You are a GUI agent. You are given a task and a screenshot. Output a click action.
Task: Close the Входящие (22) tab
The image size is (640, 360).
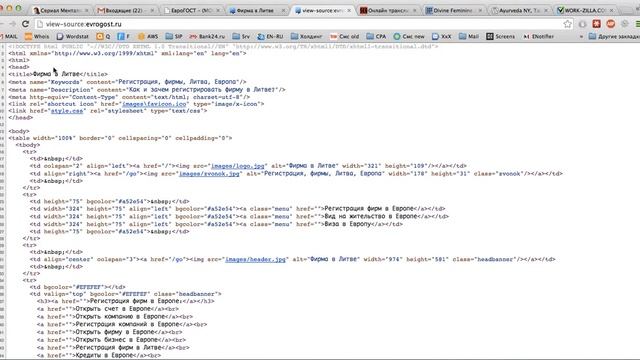click(x=152, y=10)
